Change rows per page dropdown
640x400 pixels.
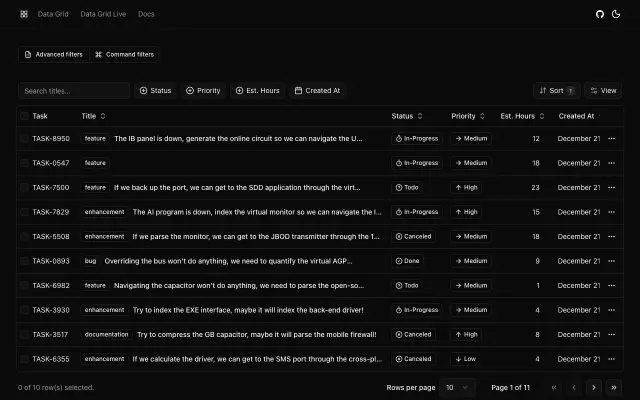[458, 388]
